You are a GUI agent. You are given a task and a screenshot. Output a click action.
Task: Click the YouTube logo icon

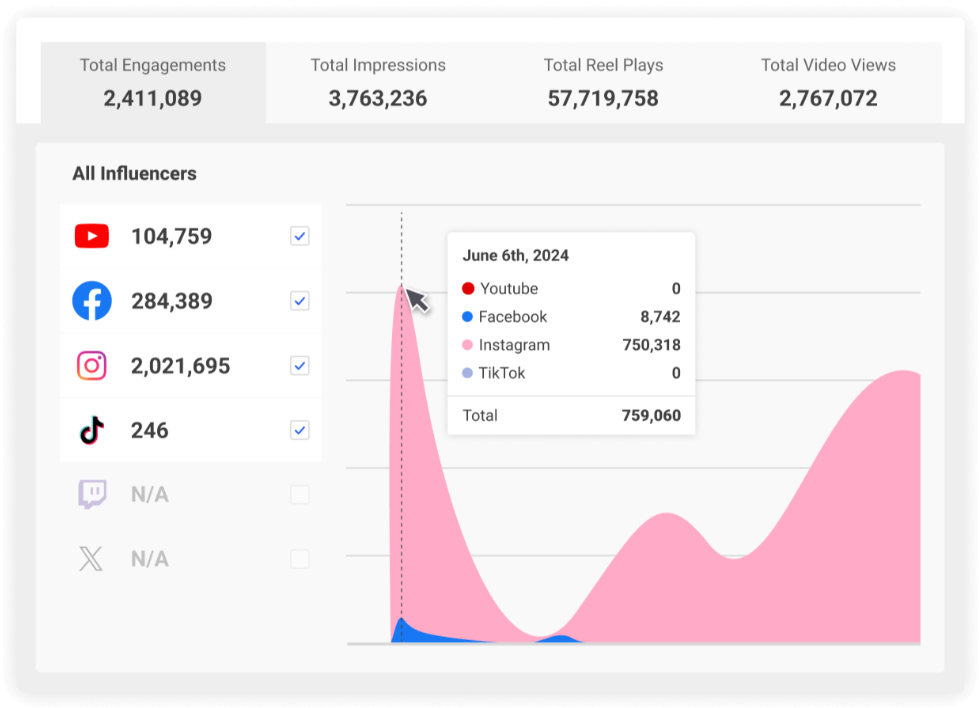coord(92,236)
